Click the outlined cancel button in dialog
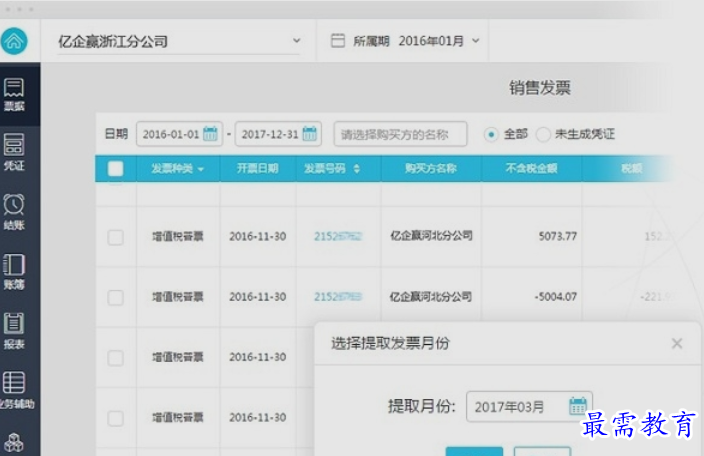704x456 pixels. 542,451
